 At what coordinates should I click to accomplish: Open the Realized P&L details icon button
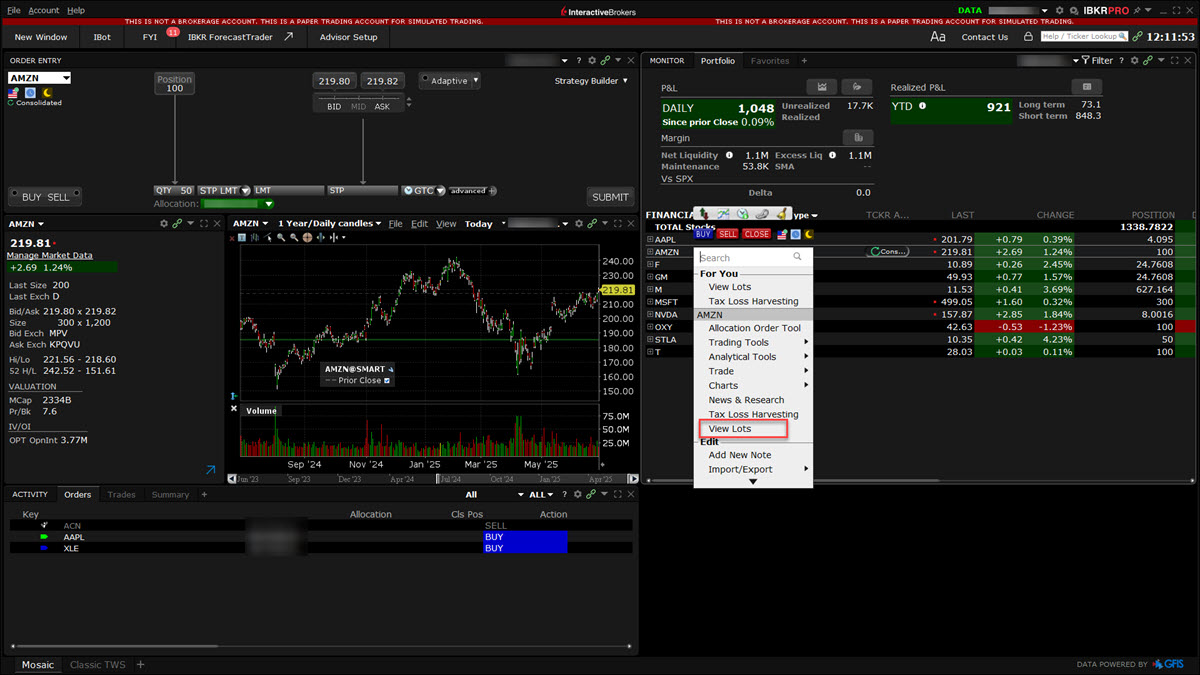click(1086, 87)
